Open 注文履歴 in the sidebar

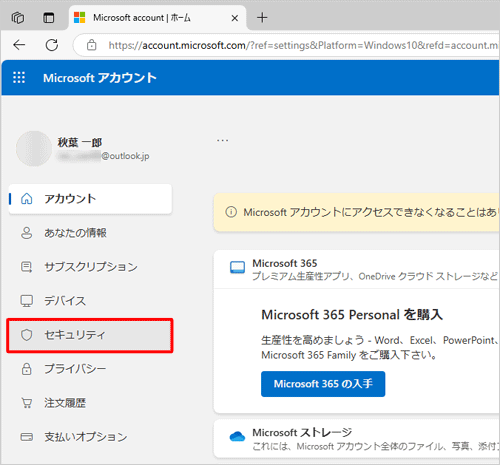point(90,403)
